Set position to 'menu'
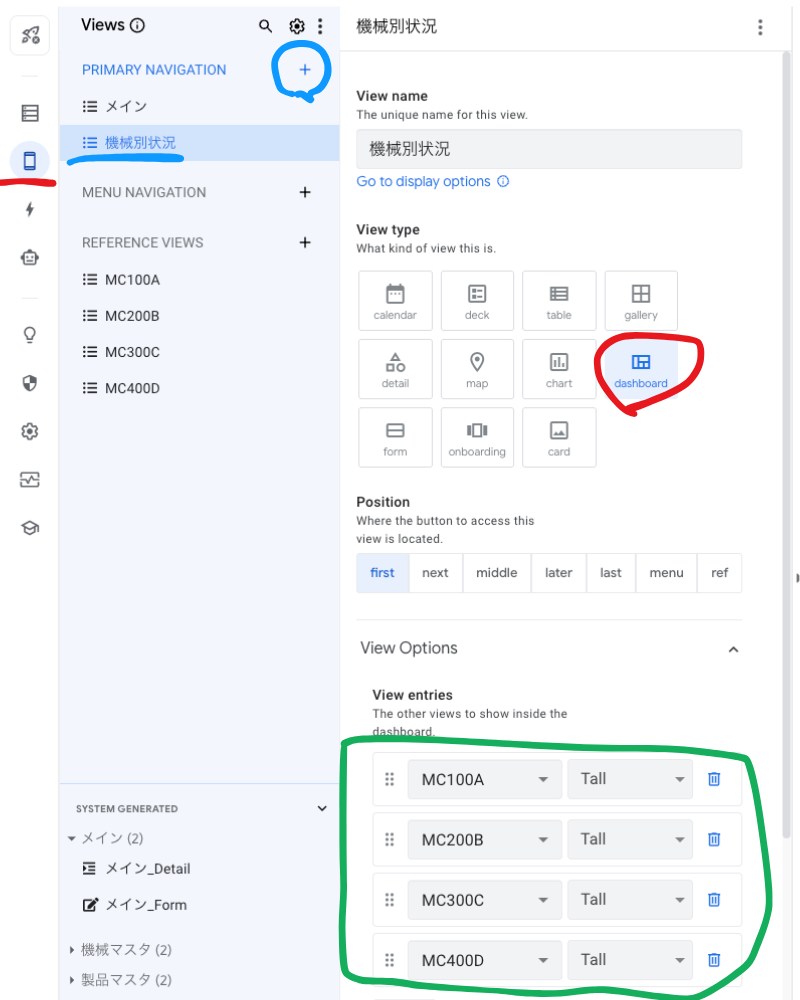This screenshot has height=1000, width=800. click(x=666, y=573)
